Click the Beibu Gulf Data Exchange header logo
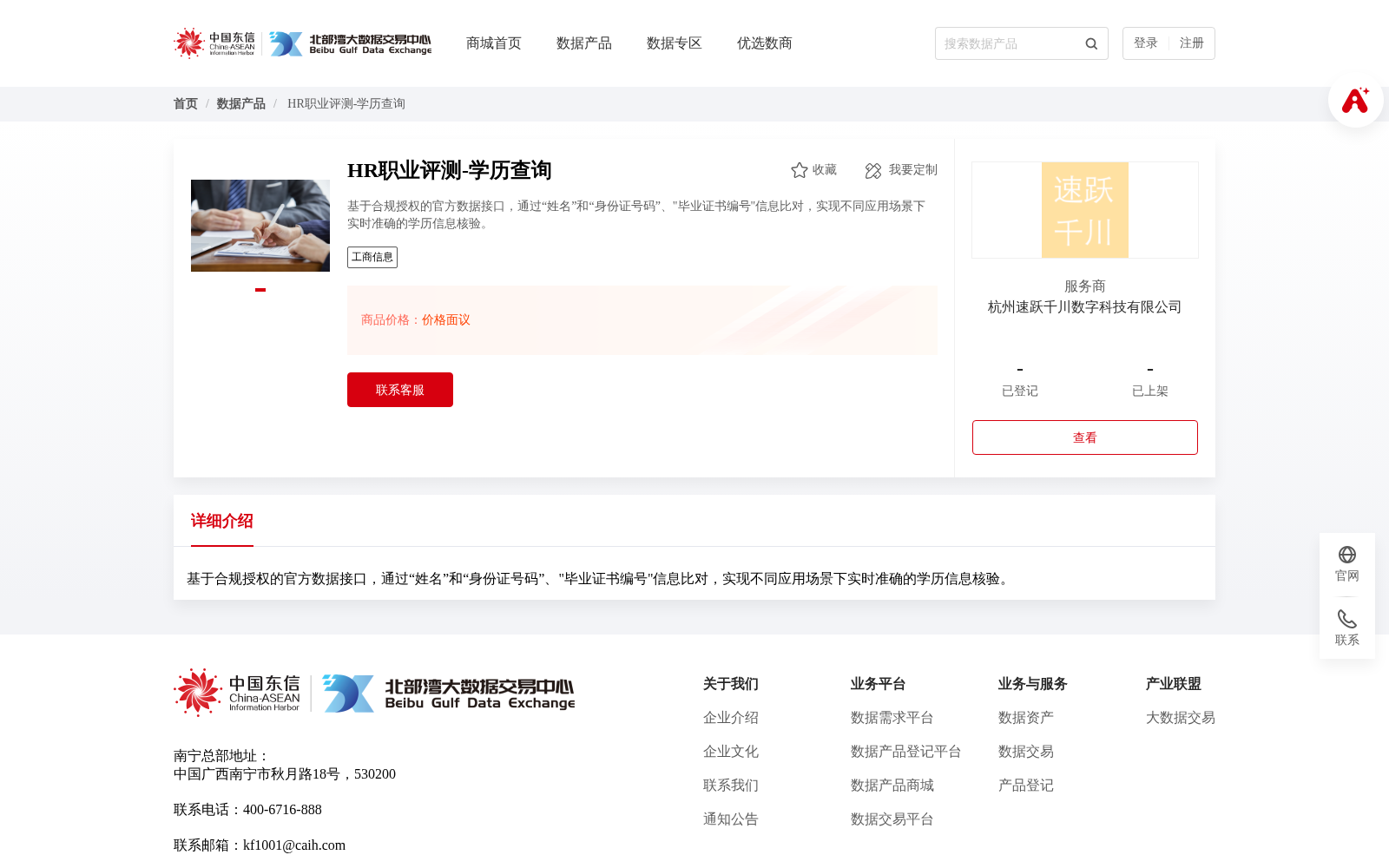 (350, 43)
